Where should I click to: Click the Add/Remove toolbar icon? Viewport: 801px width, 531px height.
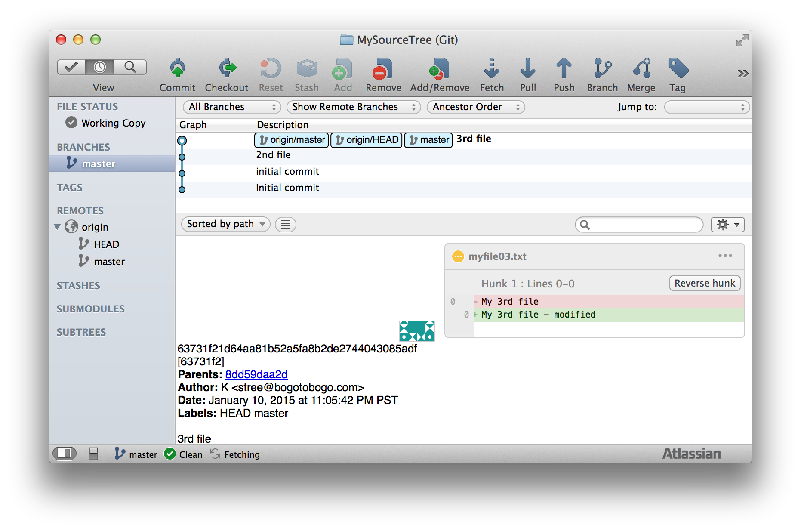(439, 68)
